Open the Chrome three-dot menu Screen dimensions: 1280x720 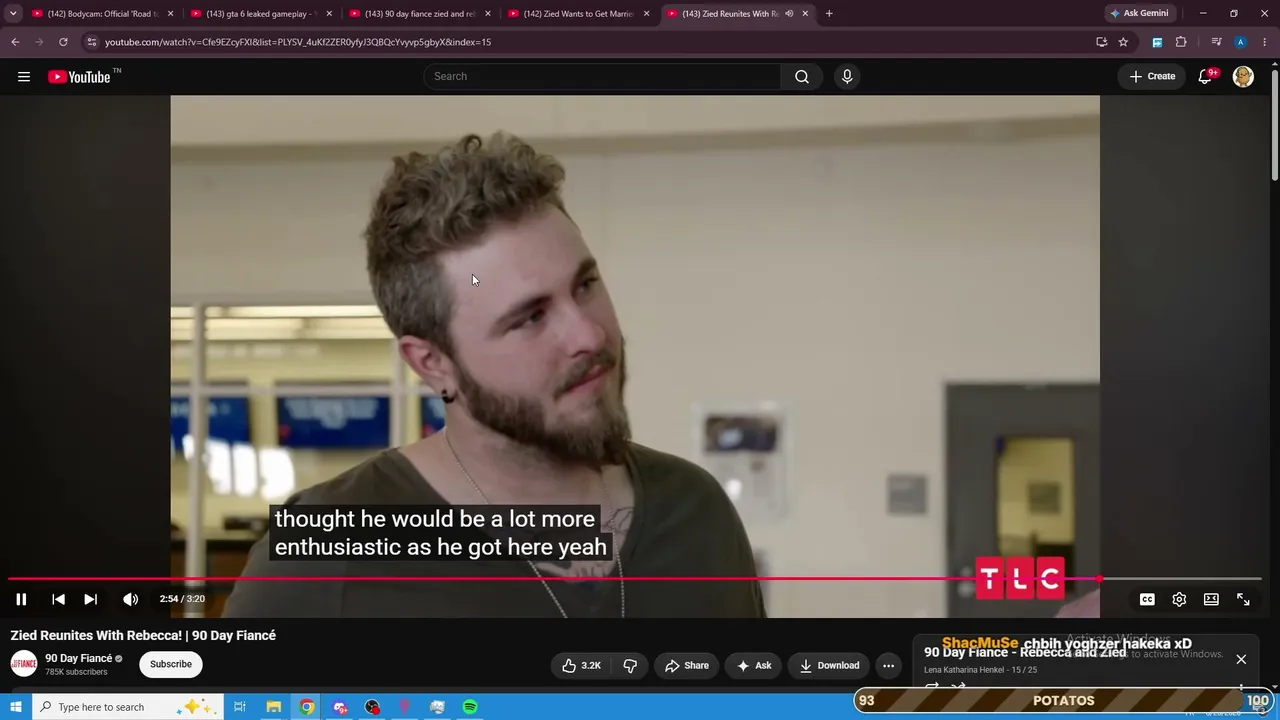(1265, 42)
